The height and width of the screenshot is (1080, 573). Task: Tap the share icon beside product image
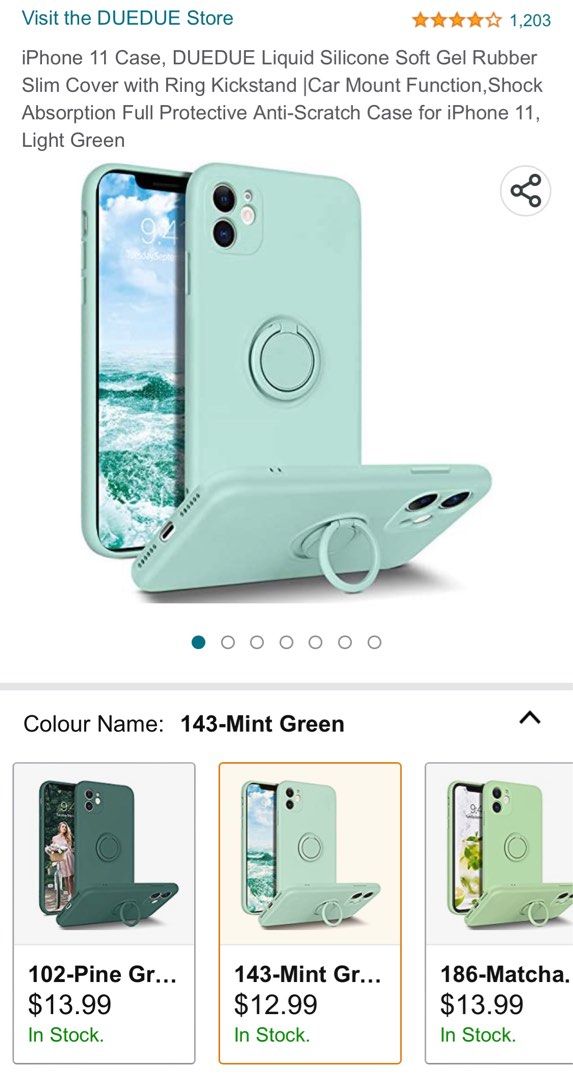[x=525, y=191]
